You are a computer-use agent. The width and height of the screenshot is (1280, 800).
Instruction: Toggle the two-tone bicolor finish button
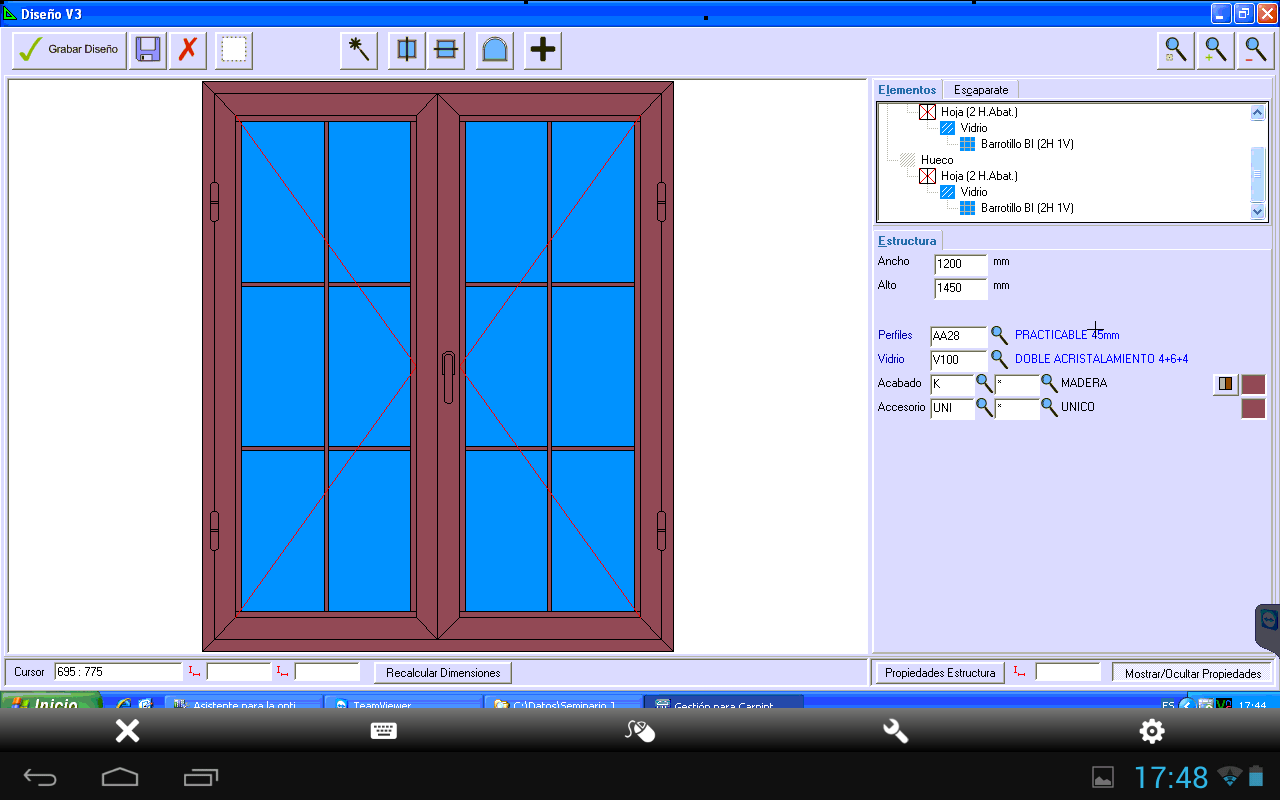point(1225,384)
